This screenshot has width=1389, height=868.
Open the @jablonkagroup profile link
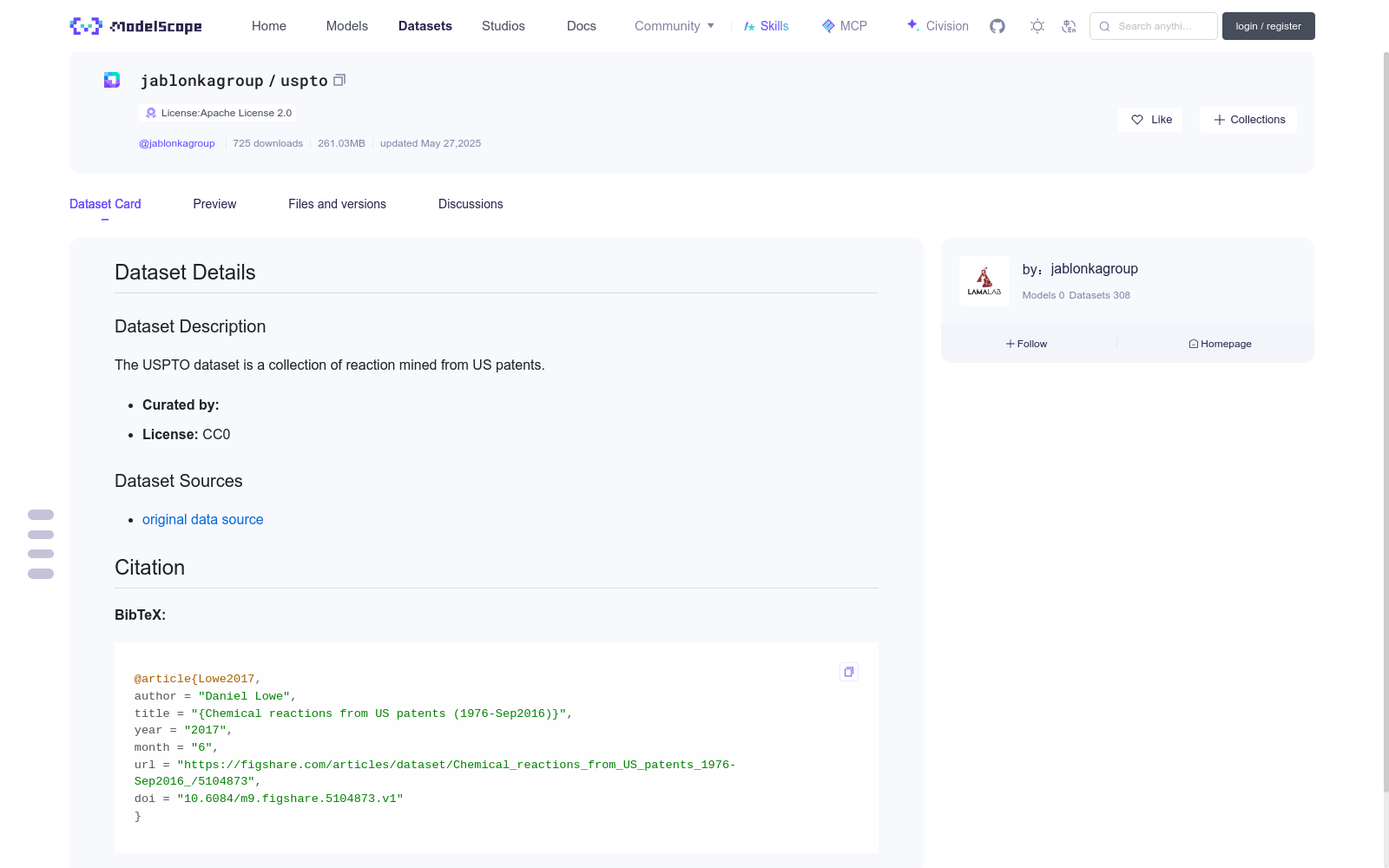pos(177,143)
